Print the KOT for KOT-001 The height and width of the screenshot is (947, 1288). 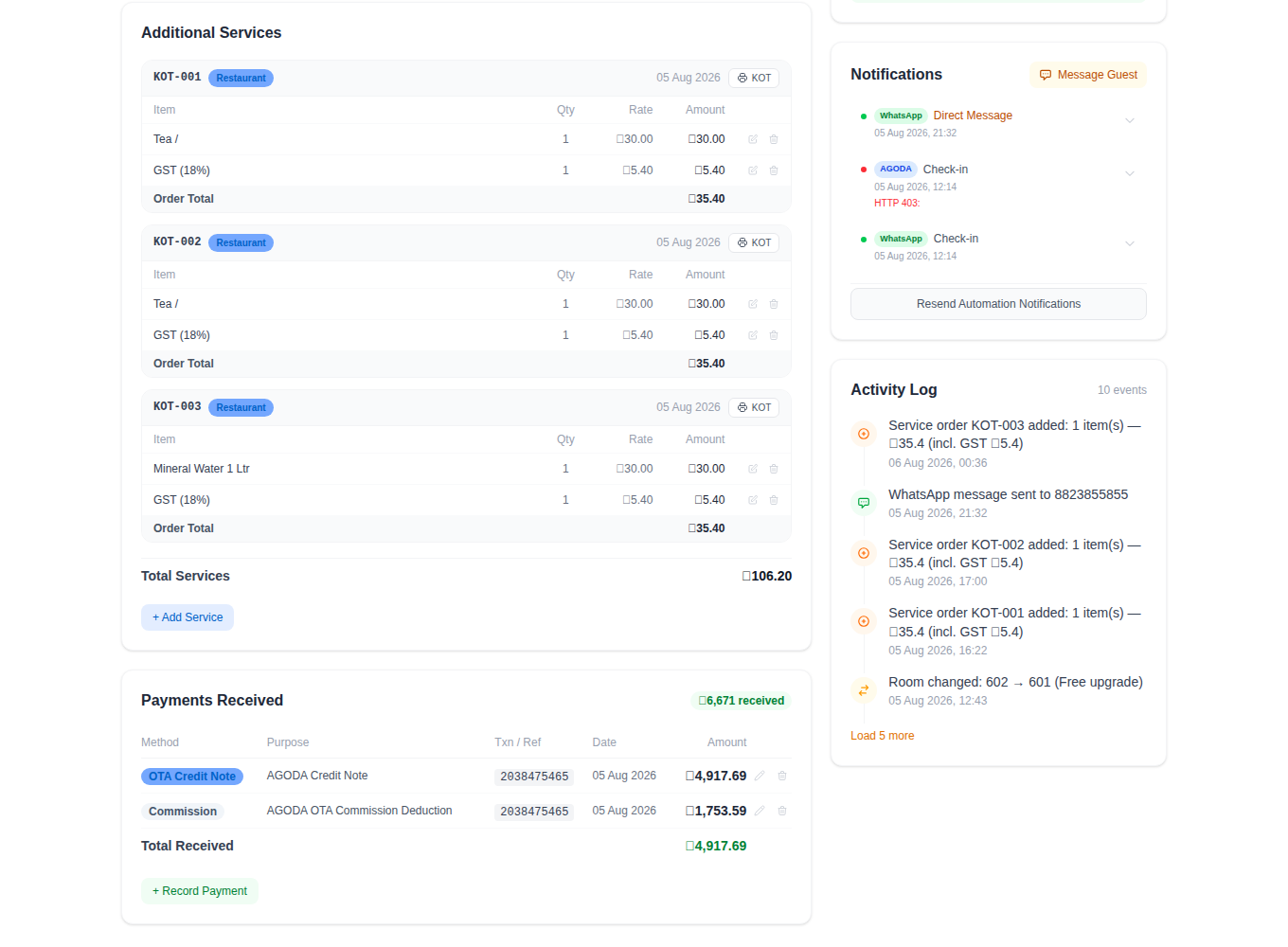tap(754, 78)
